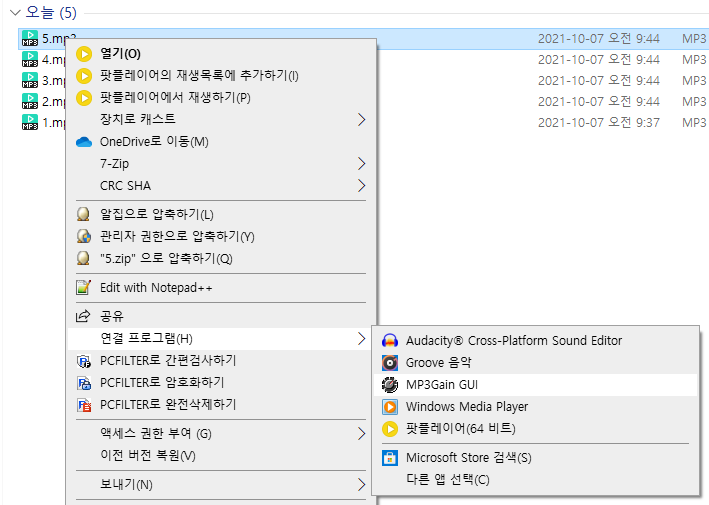Image resolution: width=709 pixels, height=505 pixels.
Task: Click the share icon beside 공유
Action: [x=83, y=316]
